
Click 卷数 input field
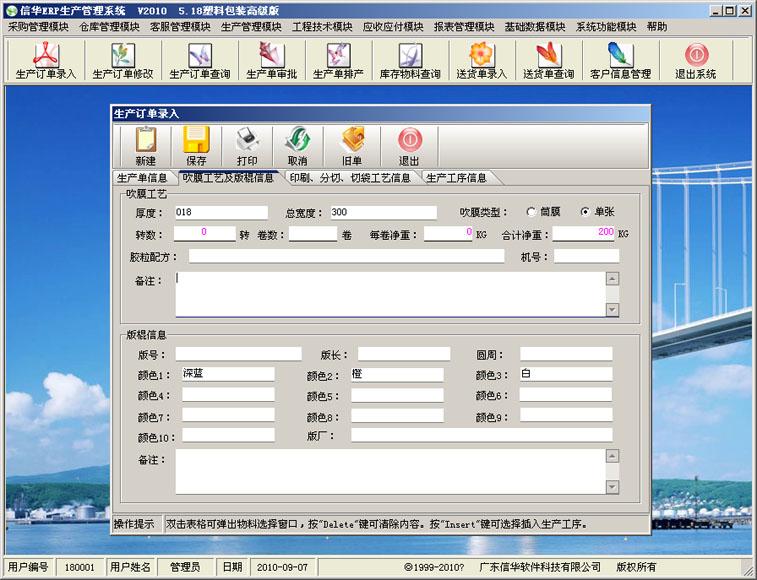point(313,234)
